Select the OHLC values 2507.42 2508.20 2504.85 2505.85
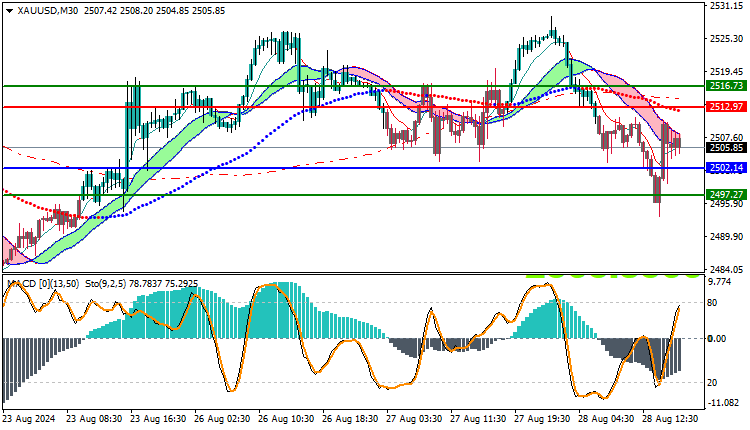The height and width of the screenshot is (430, 750). point(154,11)
